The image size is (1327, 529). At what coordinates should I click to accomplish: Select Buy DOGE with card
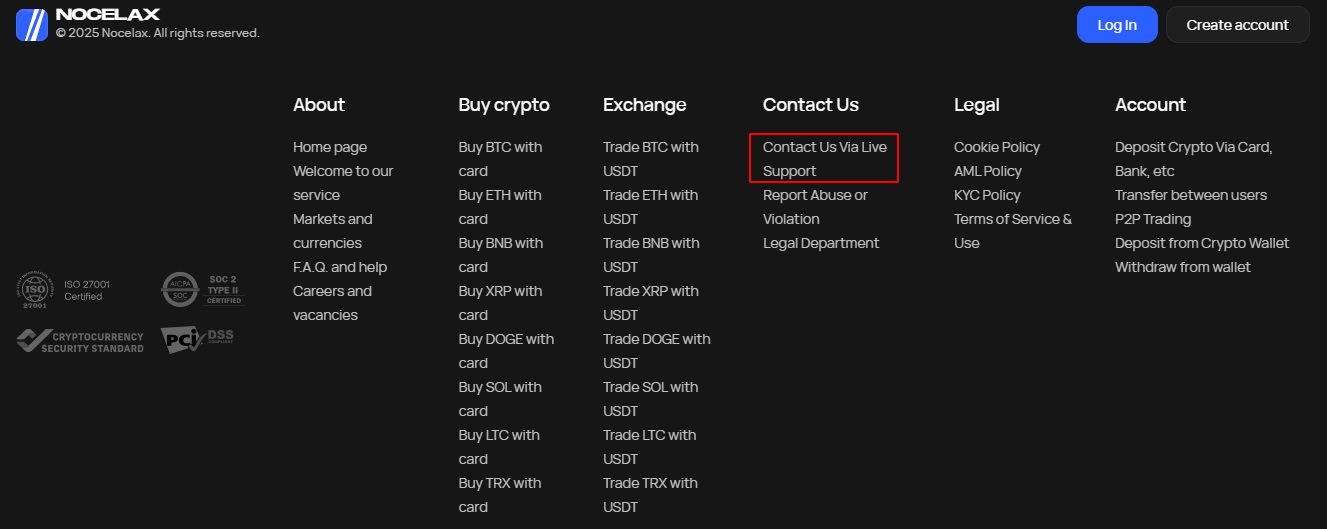coord(506,351)
